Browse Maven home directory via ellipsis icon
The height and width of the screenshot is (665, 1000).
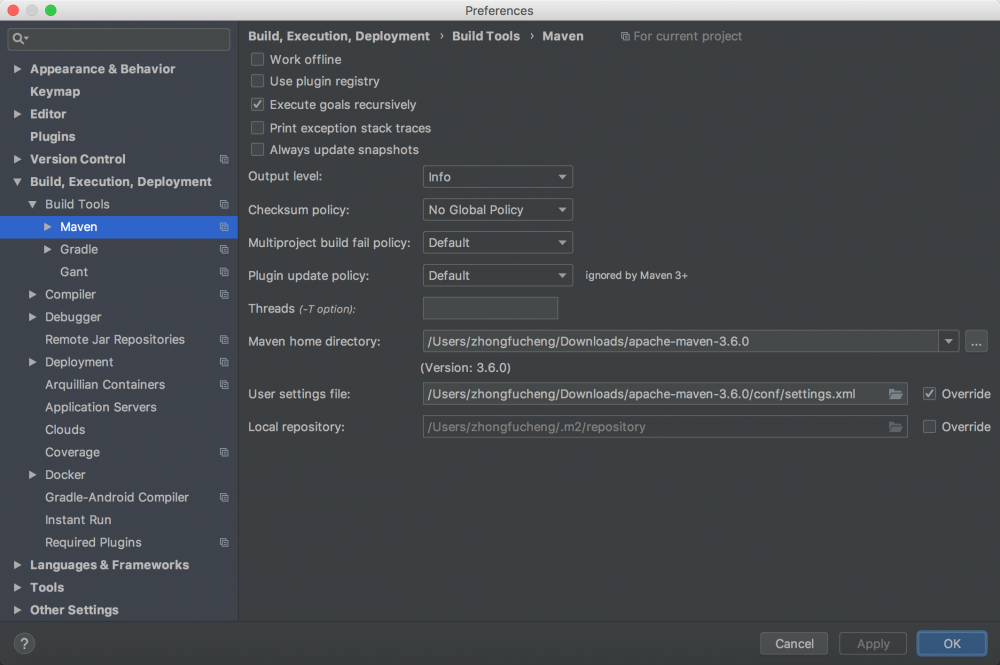976,341
